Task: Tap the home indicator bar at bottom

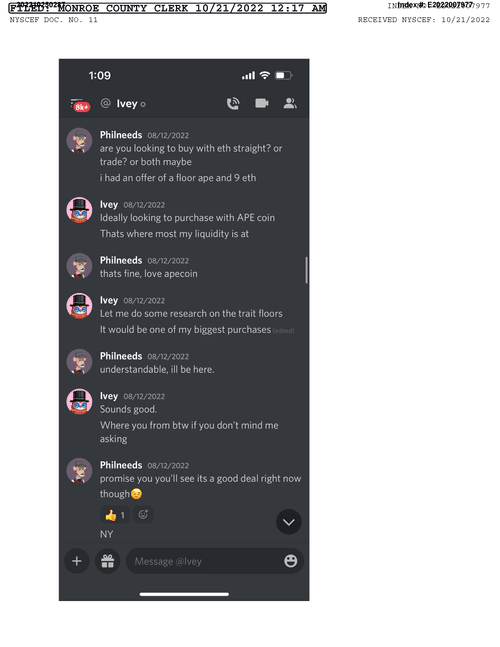Action: point(184,594)
